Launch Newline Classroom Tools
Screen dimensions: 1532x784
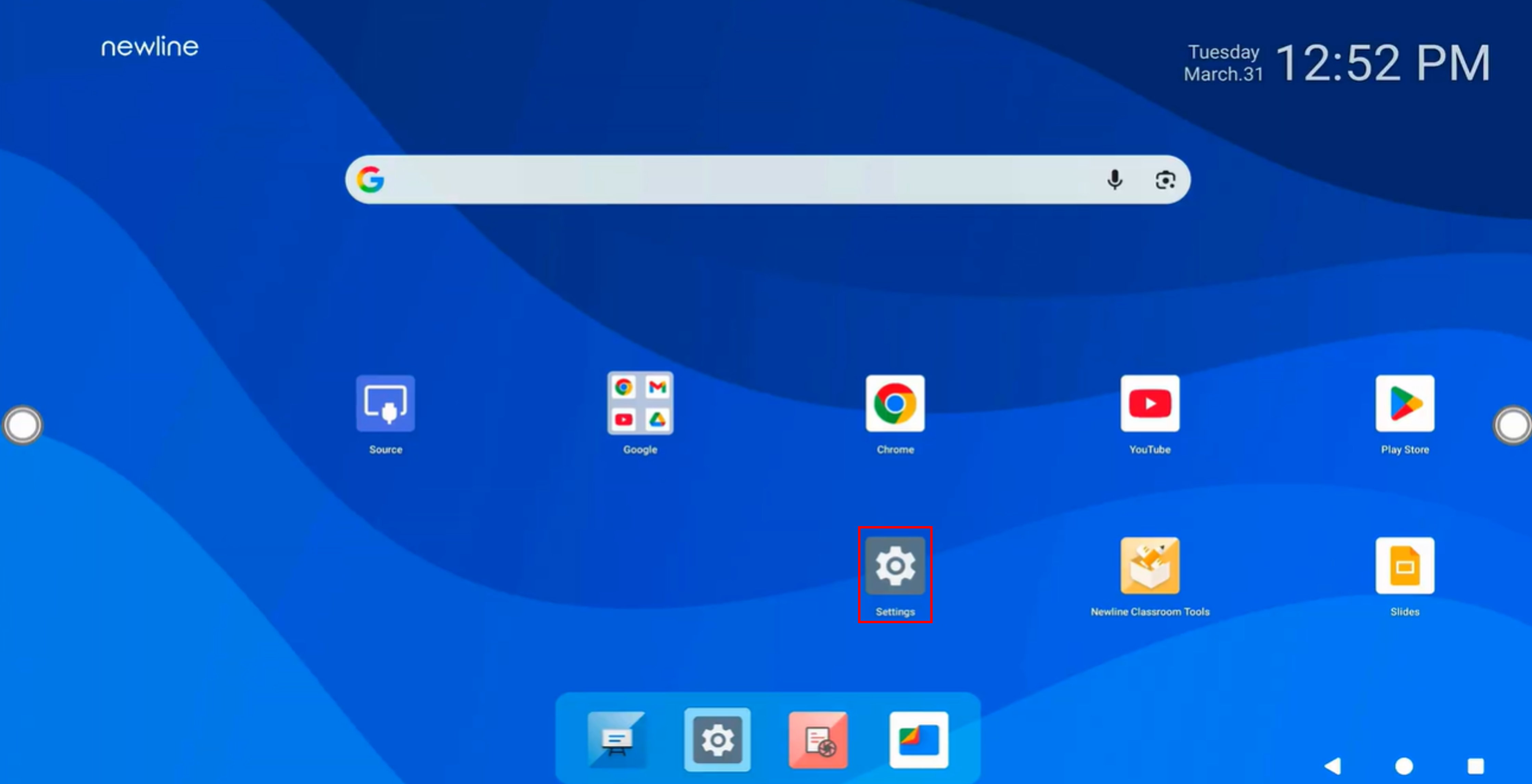[x=1150, y=566]
